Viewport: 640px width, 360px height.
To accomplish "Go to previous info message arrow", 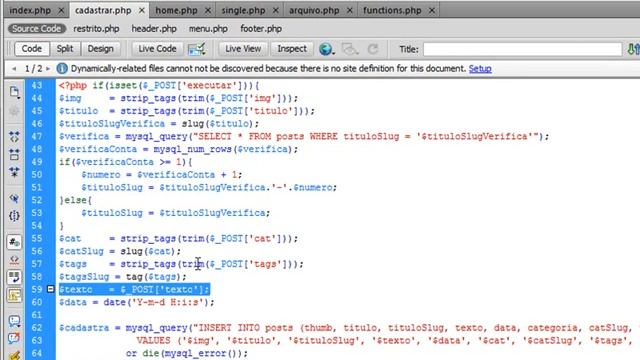I will pyautogui.click(x=14, y=69).
